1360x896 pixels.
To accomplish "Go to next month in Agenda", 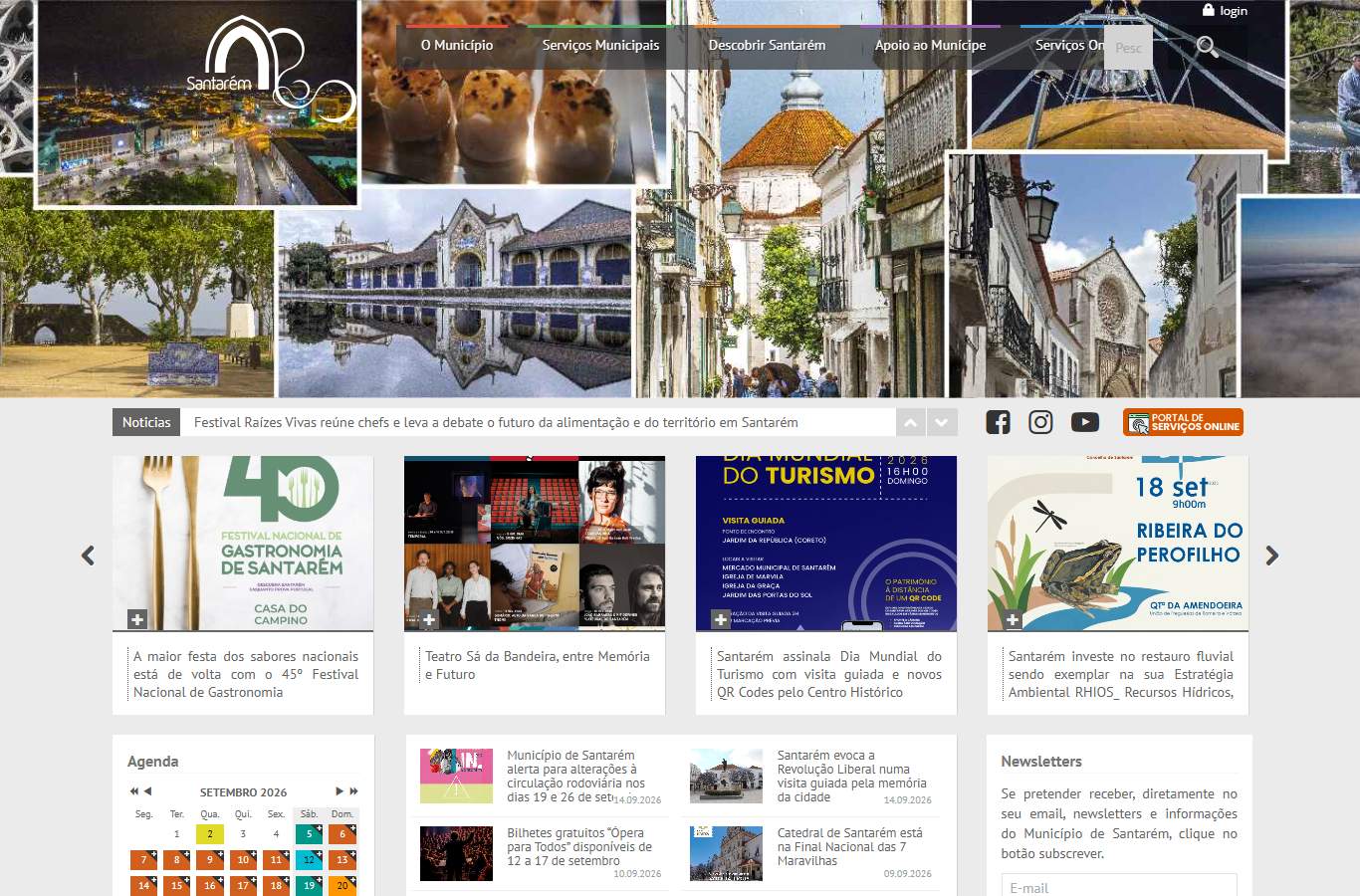I will click(x=339, y=791).
